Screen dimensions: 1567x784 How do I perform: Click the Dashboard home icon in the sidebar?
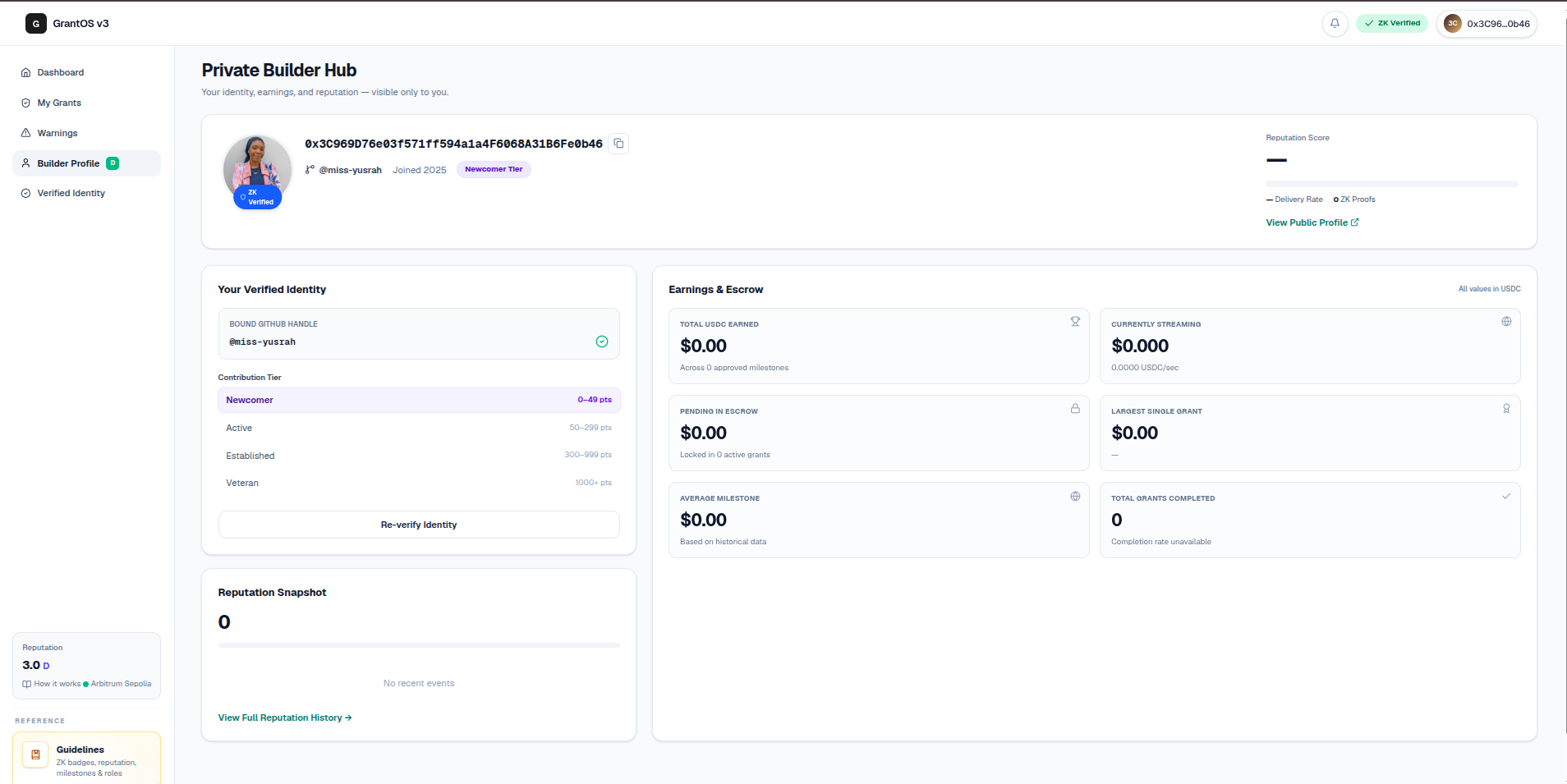25,72
